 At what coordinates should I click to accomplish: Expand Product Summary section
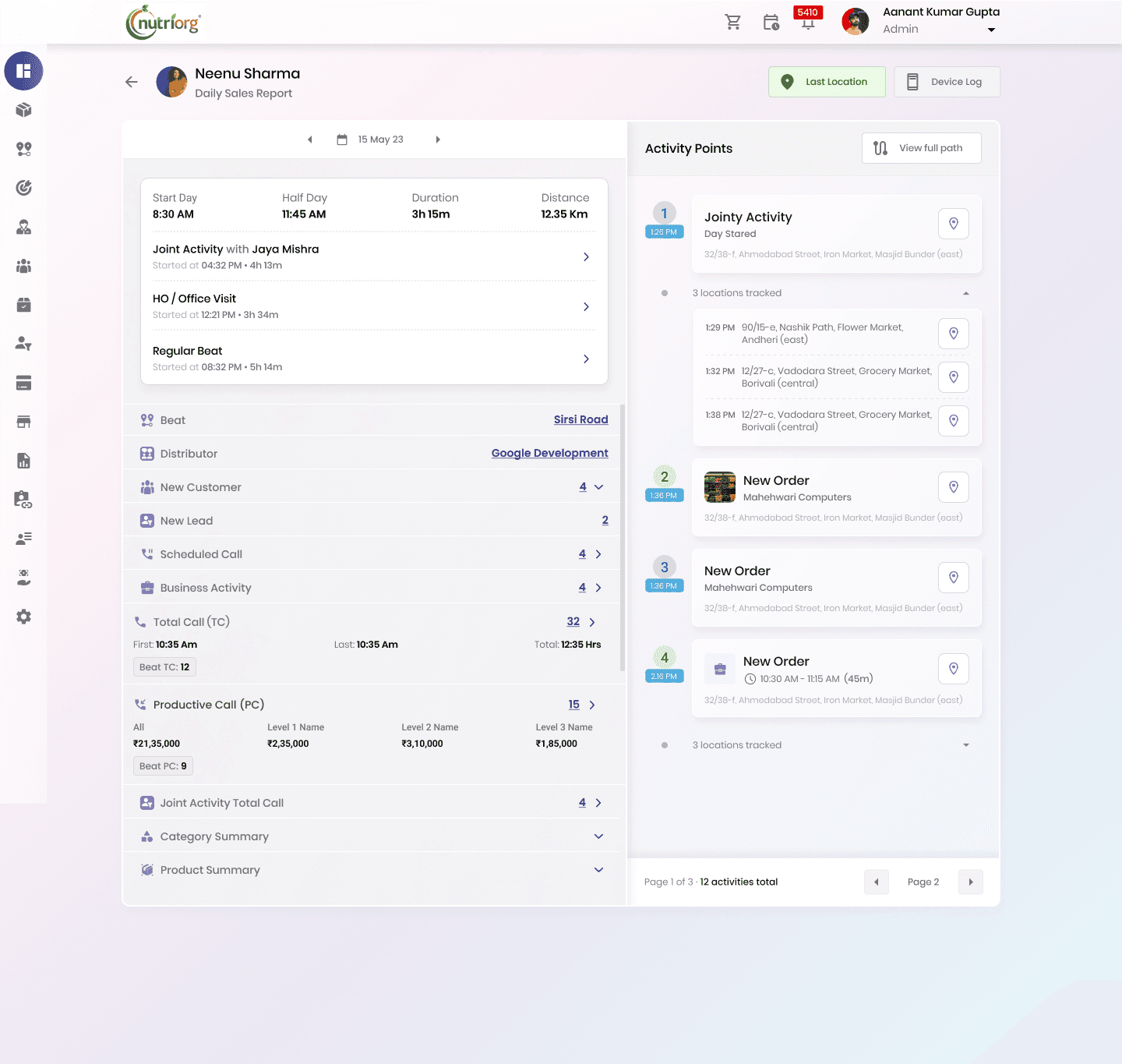tap(599, 870)
